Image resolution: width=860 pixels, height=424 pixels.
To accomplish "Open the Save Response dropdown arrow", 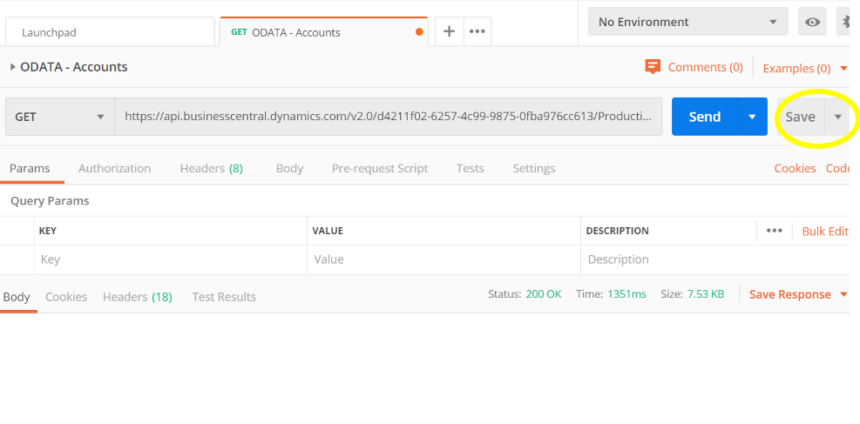I will [844, 295].
